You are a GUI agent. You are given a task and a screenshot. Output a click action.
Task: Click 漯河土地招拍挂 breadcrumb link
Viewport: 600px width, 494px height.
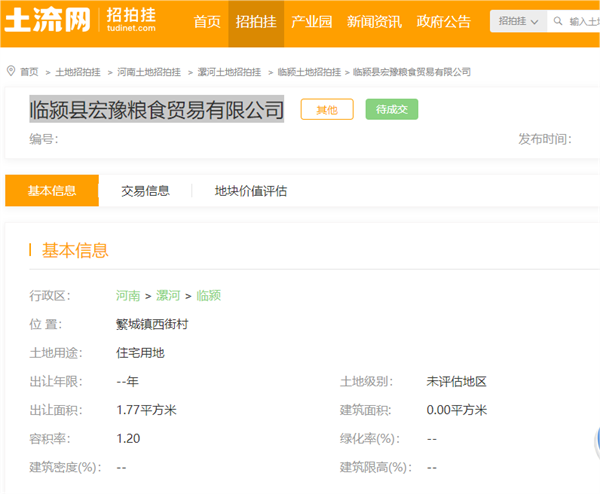click(x=229, y=72)
